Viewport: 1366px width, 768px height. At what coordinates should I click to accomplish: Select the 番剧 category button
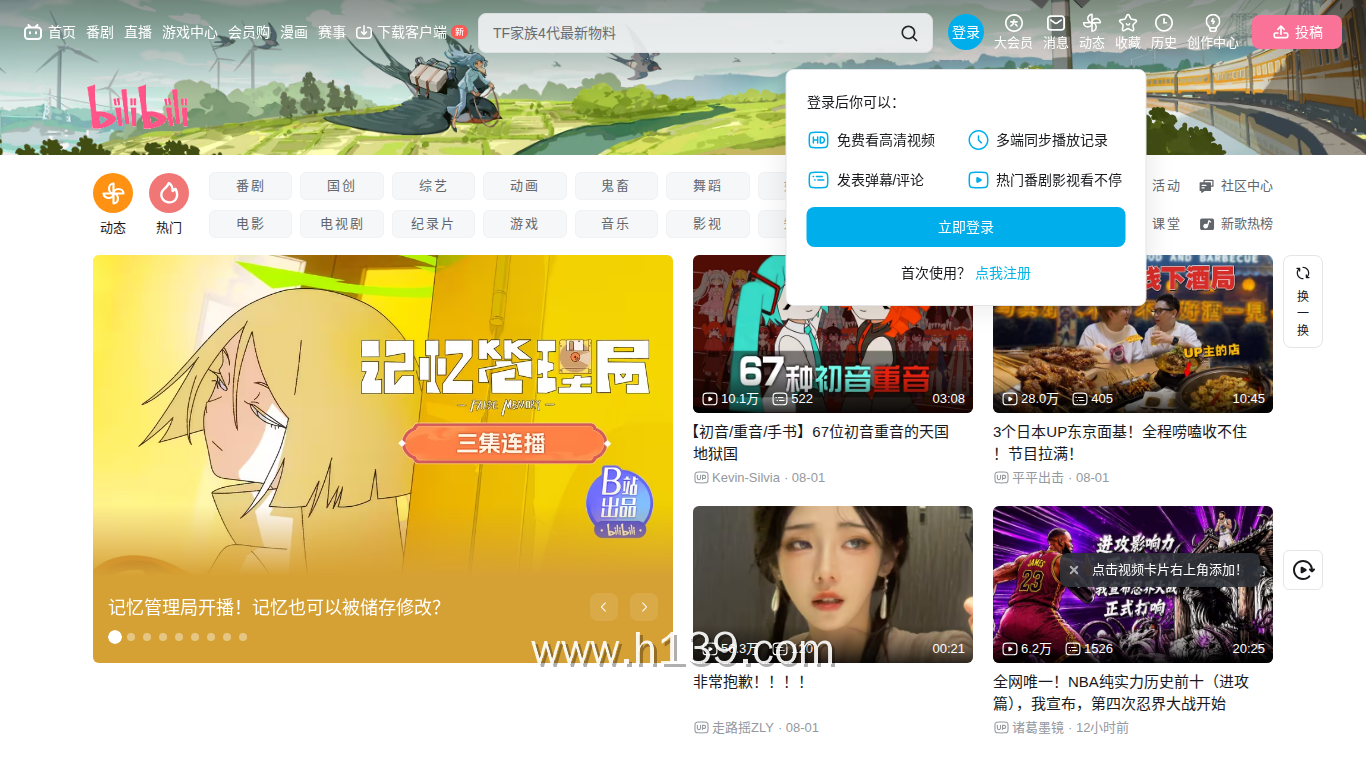click(x=250, y=186)
